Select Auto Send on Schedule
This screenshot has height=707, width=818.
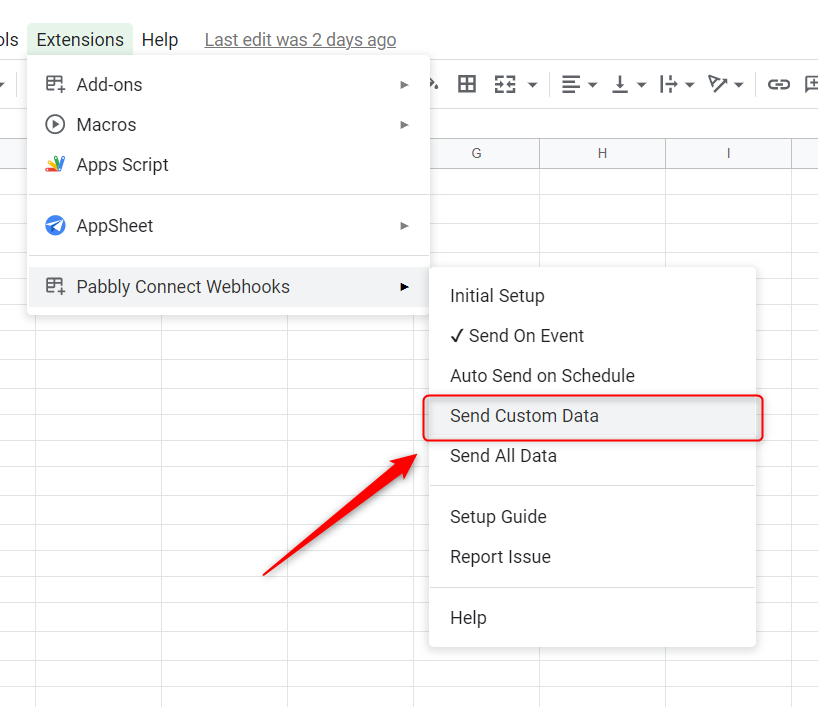coord(593,376)
